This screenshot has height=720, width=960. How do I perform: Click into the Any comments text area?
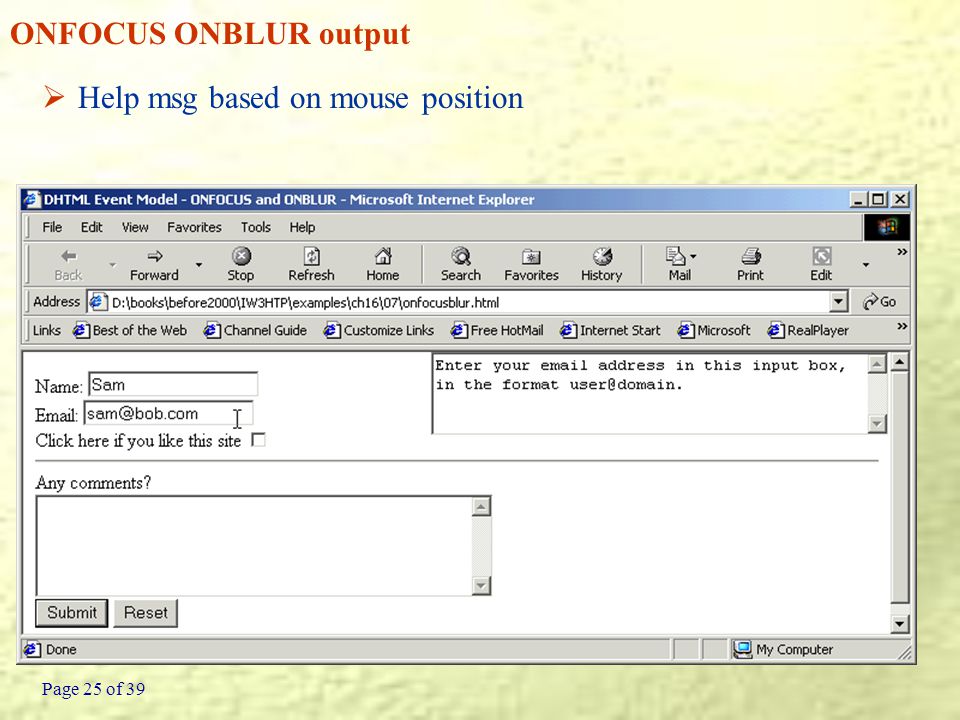click(x=254, y=546)
